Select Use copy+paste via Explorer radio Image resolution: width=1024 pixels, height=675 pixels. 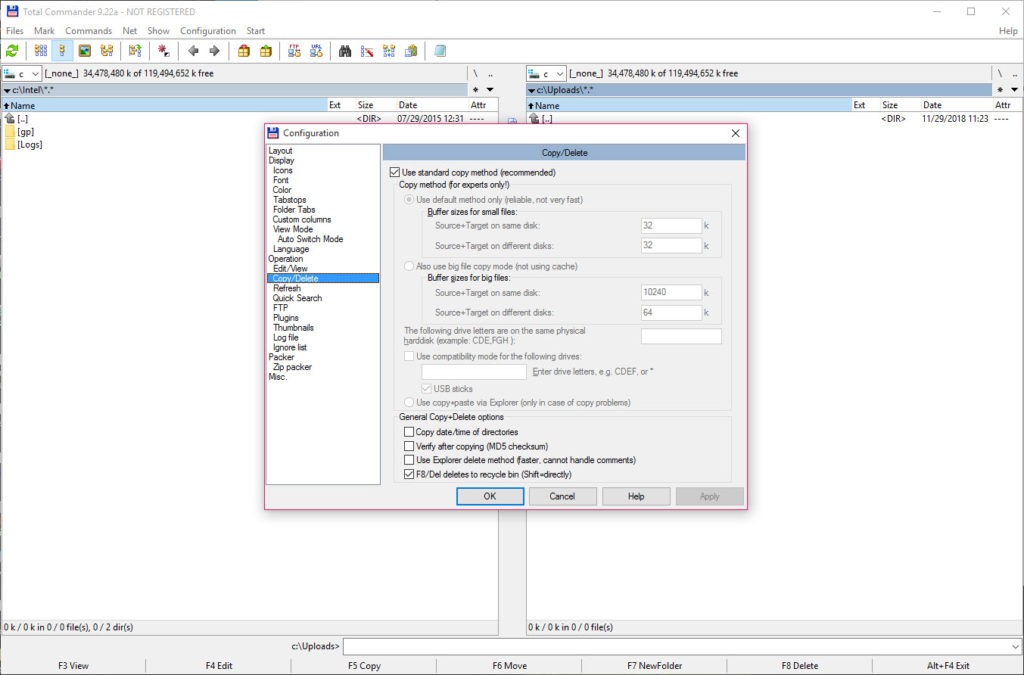(x=409, y=403)
